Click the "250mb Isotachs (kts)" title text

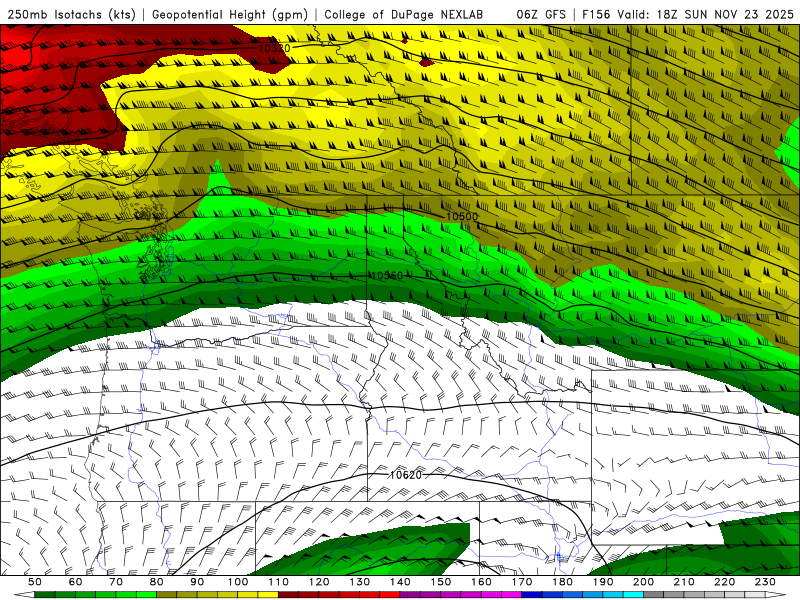coord(72,15)
